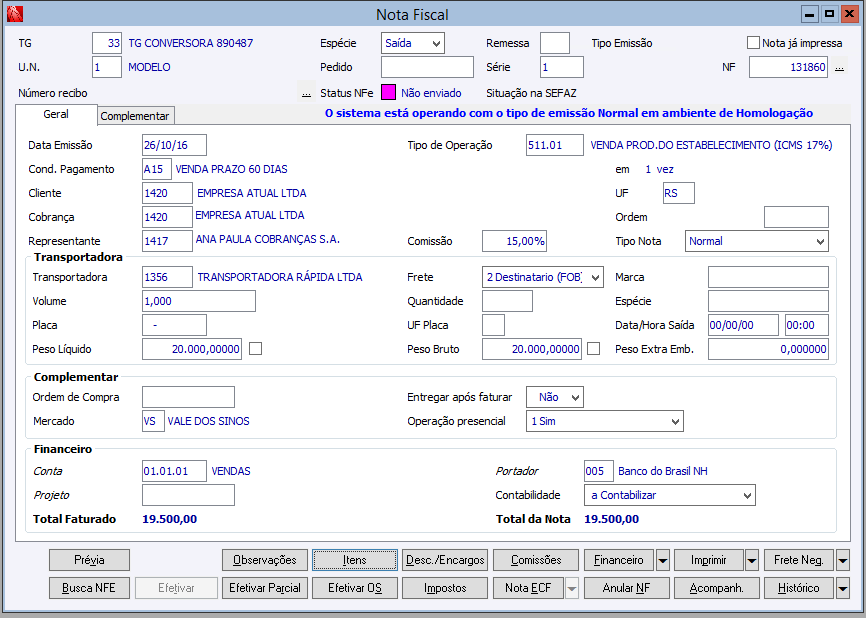Screen dimensions: 866x618
Task: Switch to the Complementar tab
Action: point(136,116)
